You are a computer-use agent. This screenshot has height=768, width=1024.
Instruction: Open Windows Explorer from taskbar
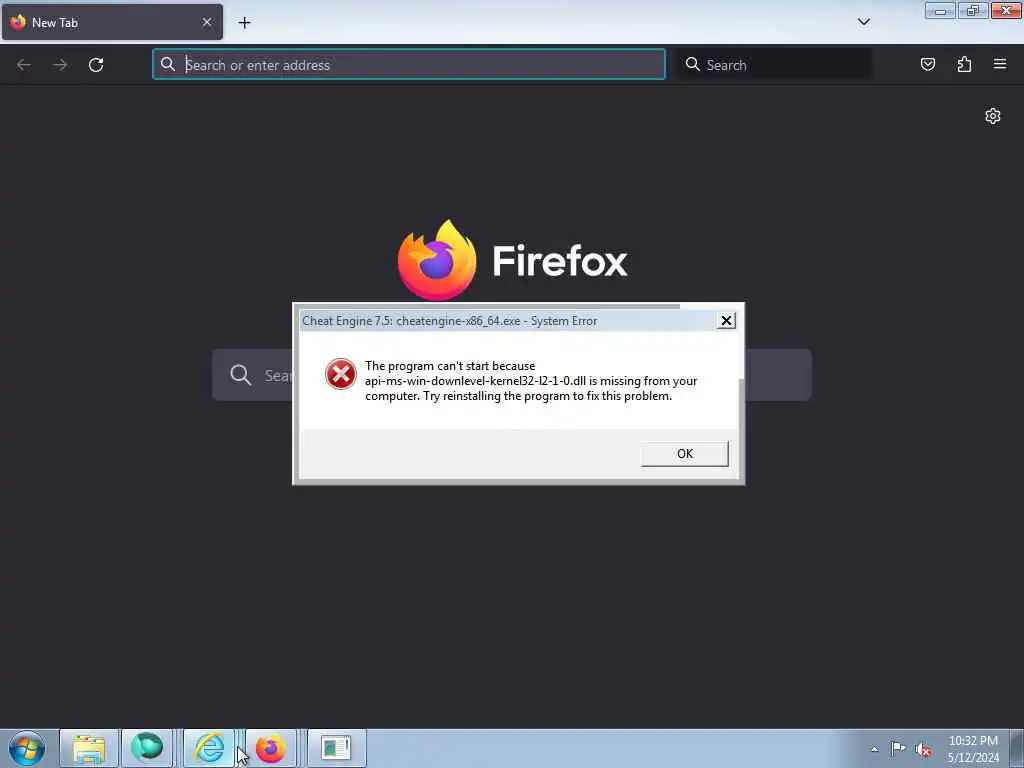[89, 748]
